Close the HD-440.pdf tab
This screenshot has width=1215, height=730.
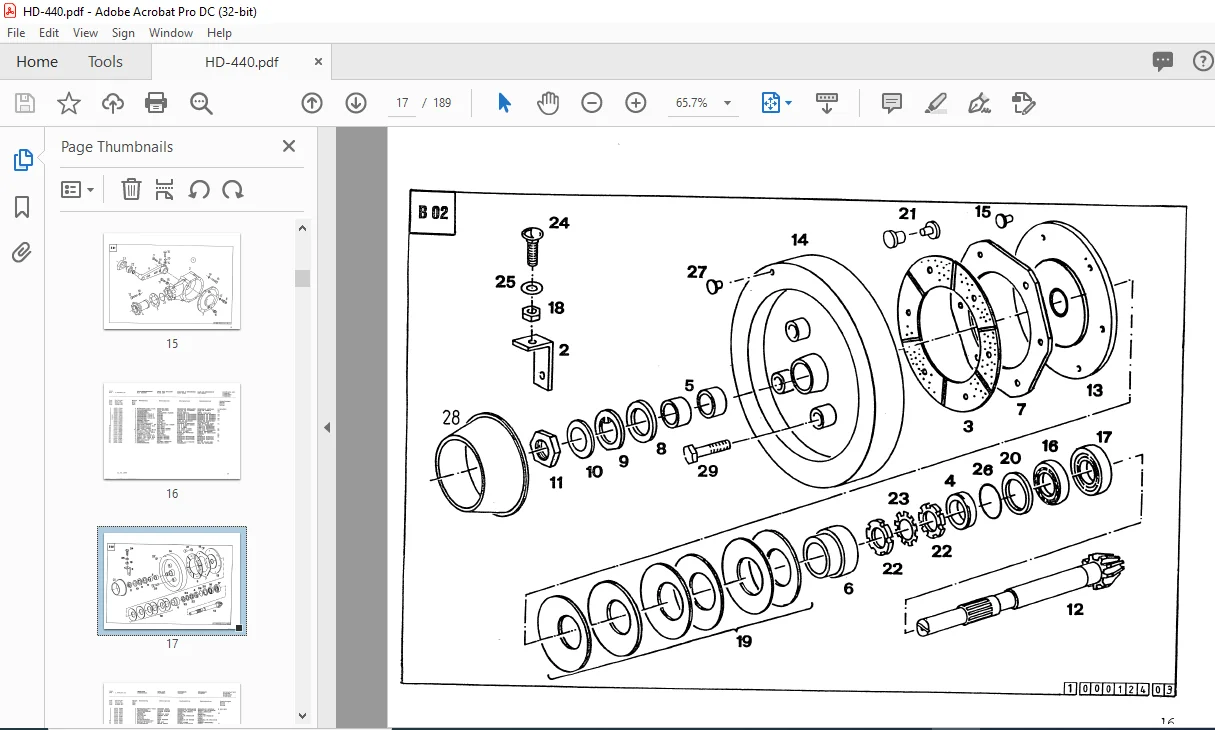point(319,62)
